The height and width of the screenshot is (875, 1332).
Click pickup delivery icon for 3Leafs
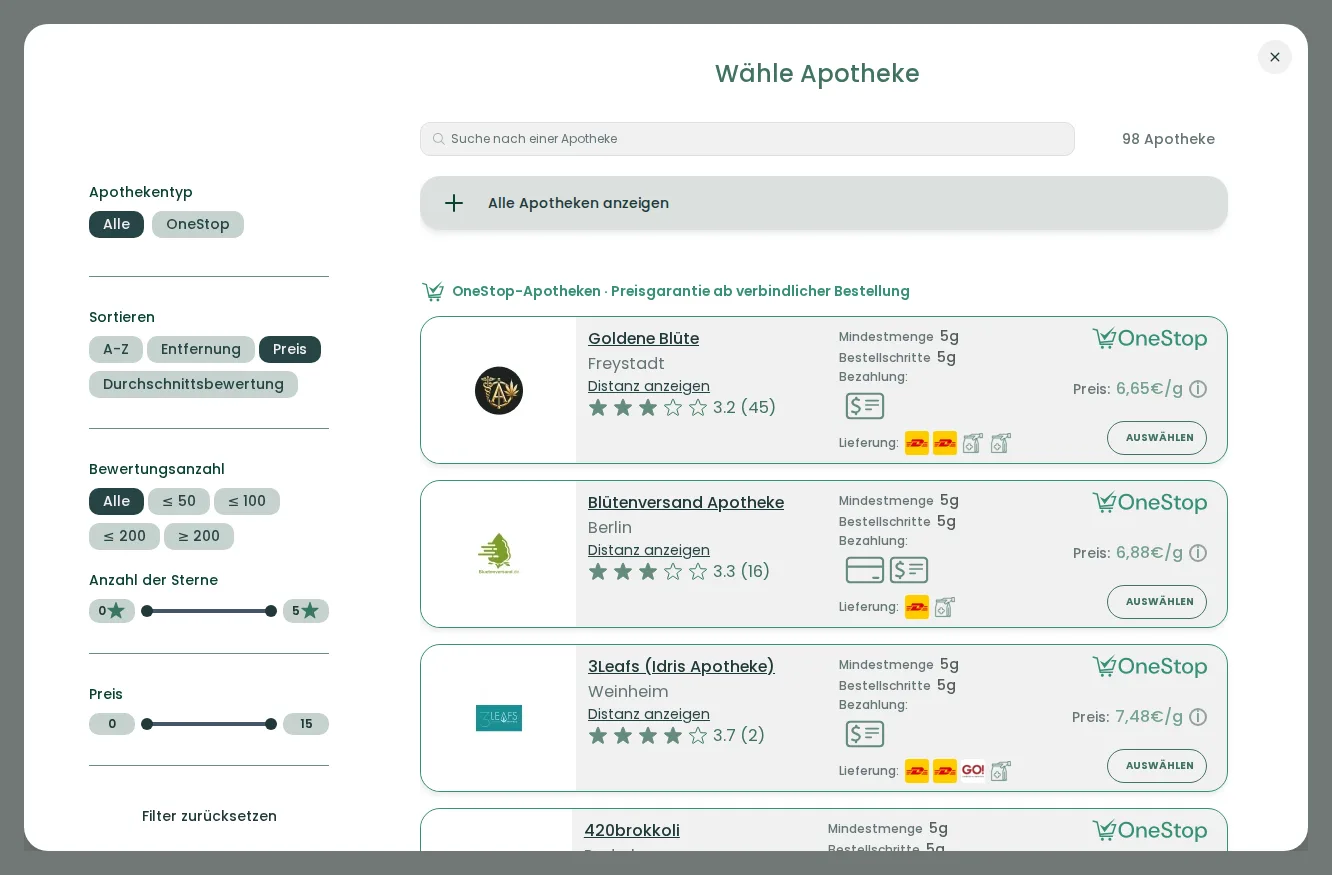pyautogui.click(x=1001, y=771)
